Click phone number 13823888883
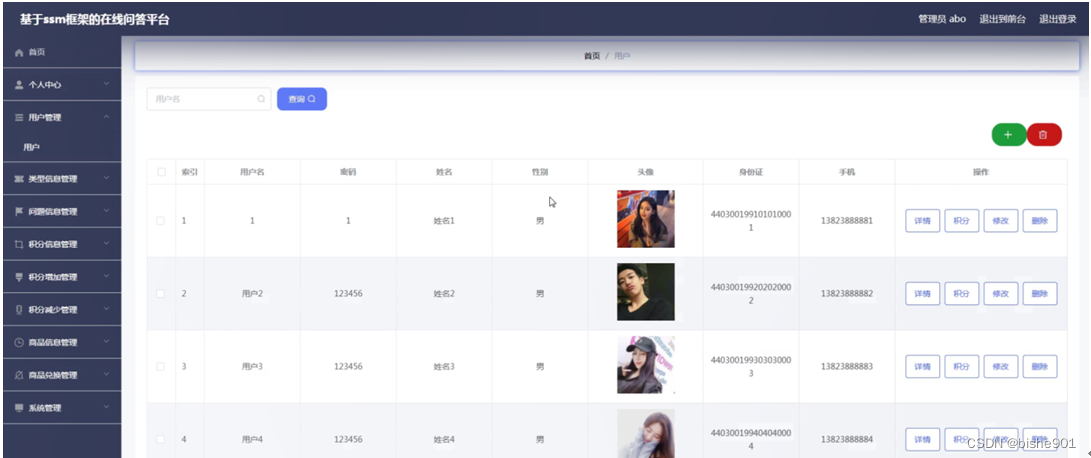The width and height of the screenshot is (1091, 458). 847,366
